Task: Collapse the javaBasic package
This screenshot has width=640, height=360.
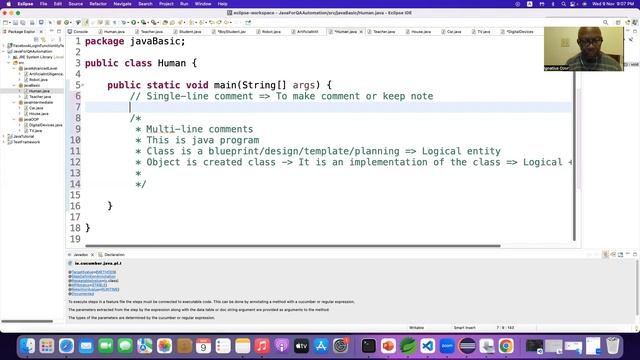Action: [x=14, y=85]
